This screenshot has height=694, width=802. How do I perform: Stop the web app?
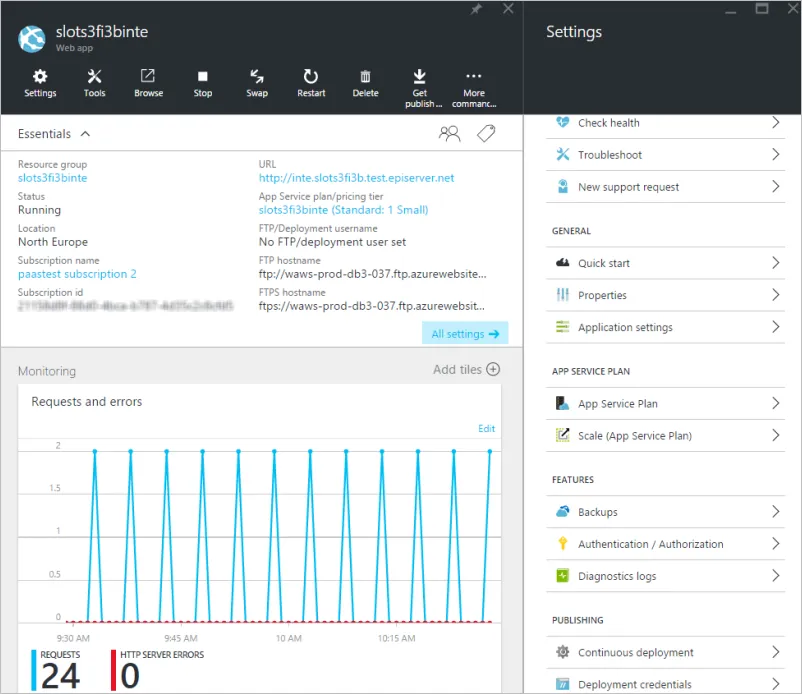(x=203, y=83)
